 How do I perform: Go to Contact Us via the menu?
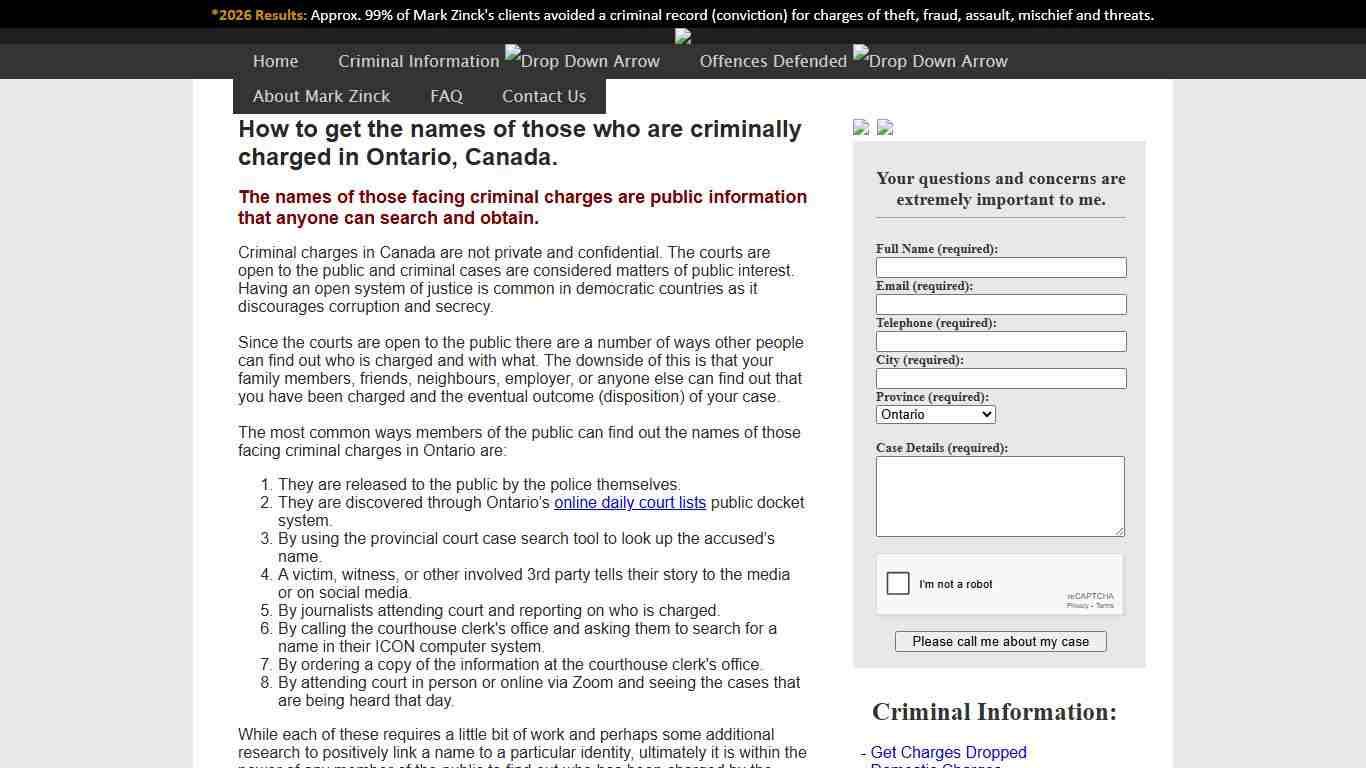(543, 96)
